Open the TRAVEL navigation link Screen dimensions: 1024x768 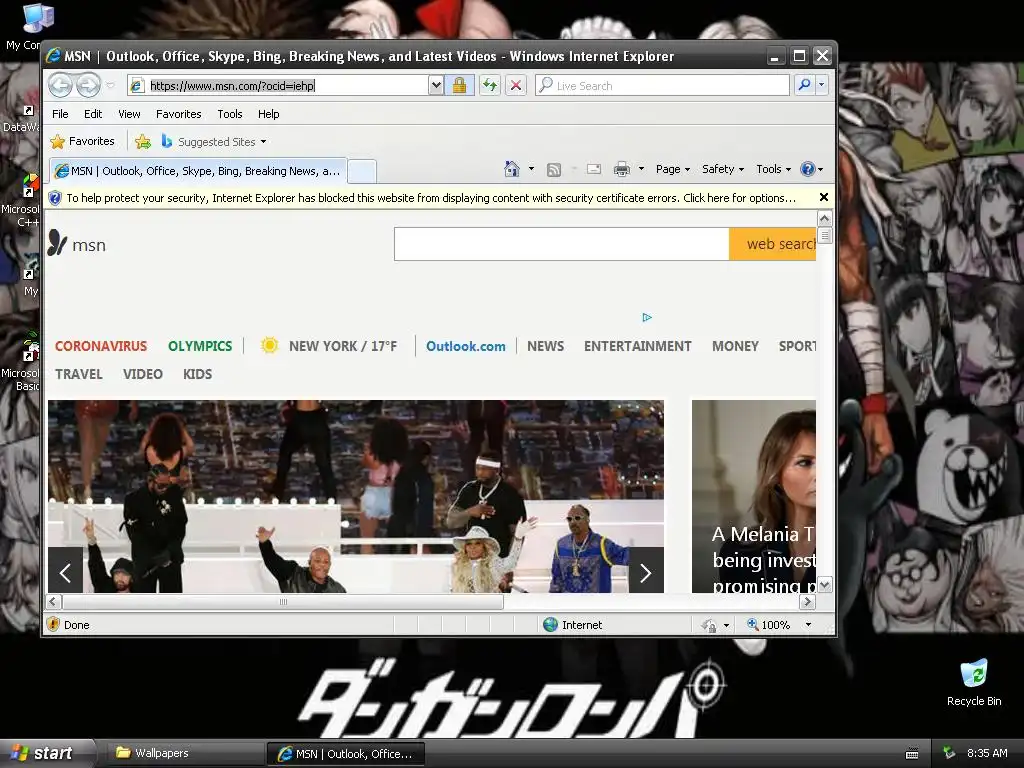(x=78, y=374)
